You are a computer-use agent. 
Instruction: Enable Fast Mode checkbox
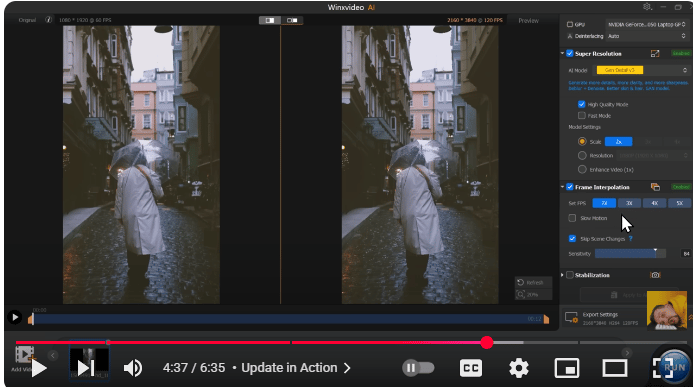[582, 116]
